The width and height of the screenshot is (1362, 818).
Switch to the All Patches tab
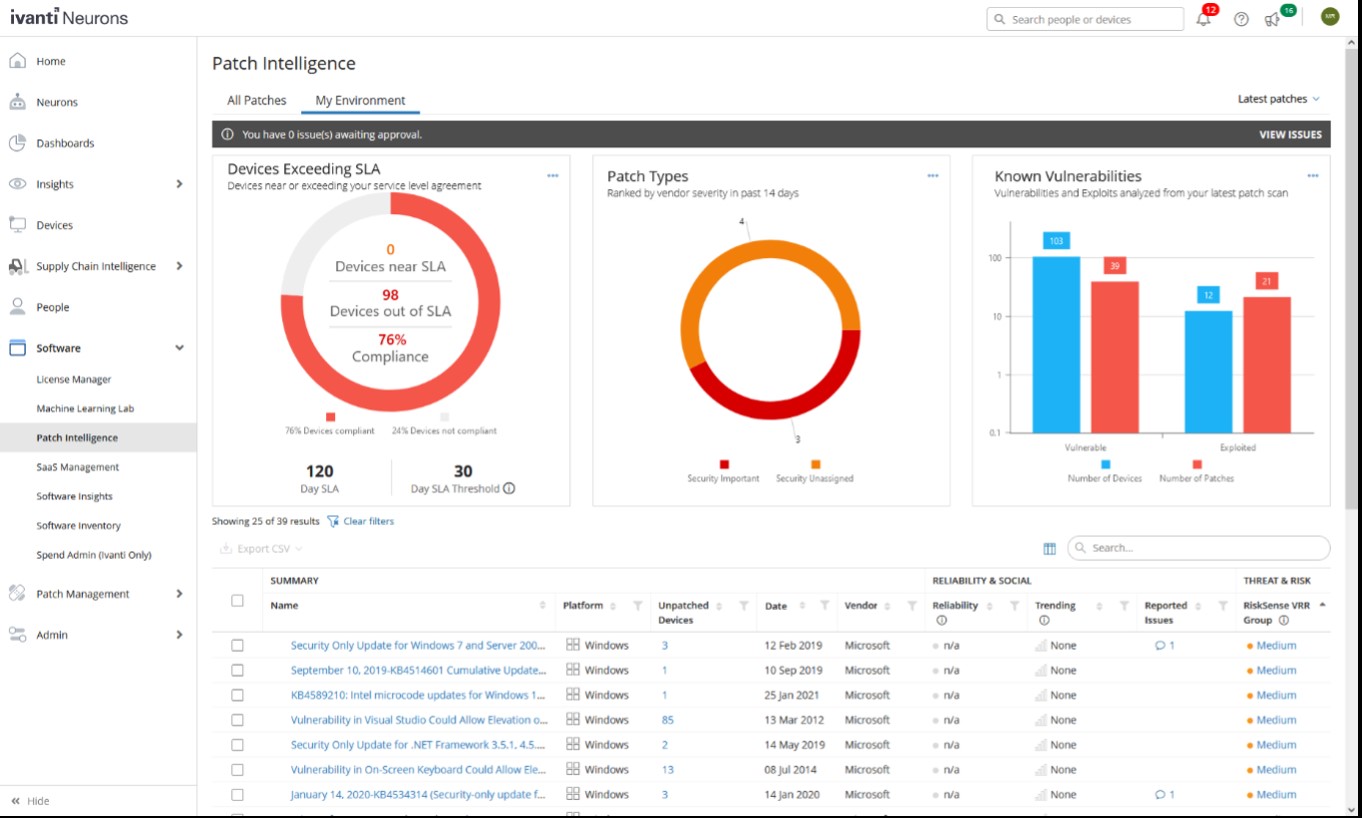point(256,100)
